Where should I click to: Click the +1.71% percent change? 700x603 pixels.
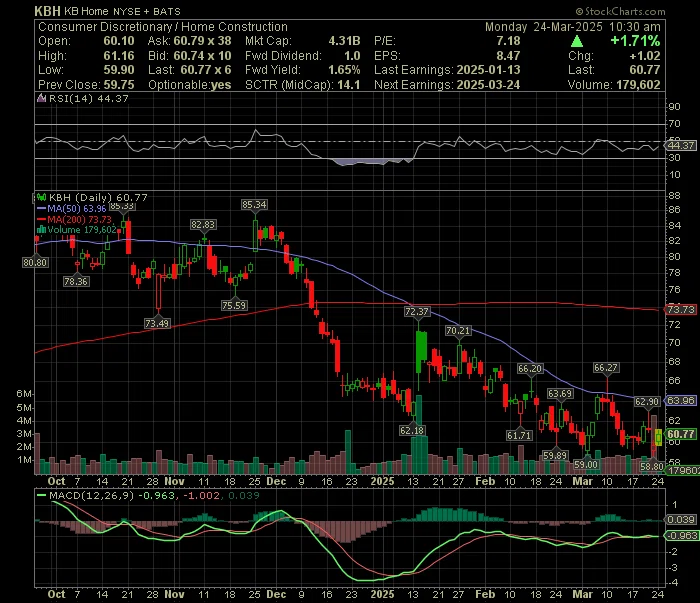pos(635,41)
